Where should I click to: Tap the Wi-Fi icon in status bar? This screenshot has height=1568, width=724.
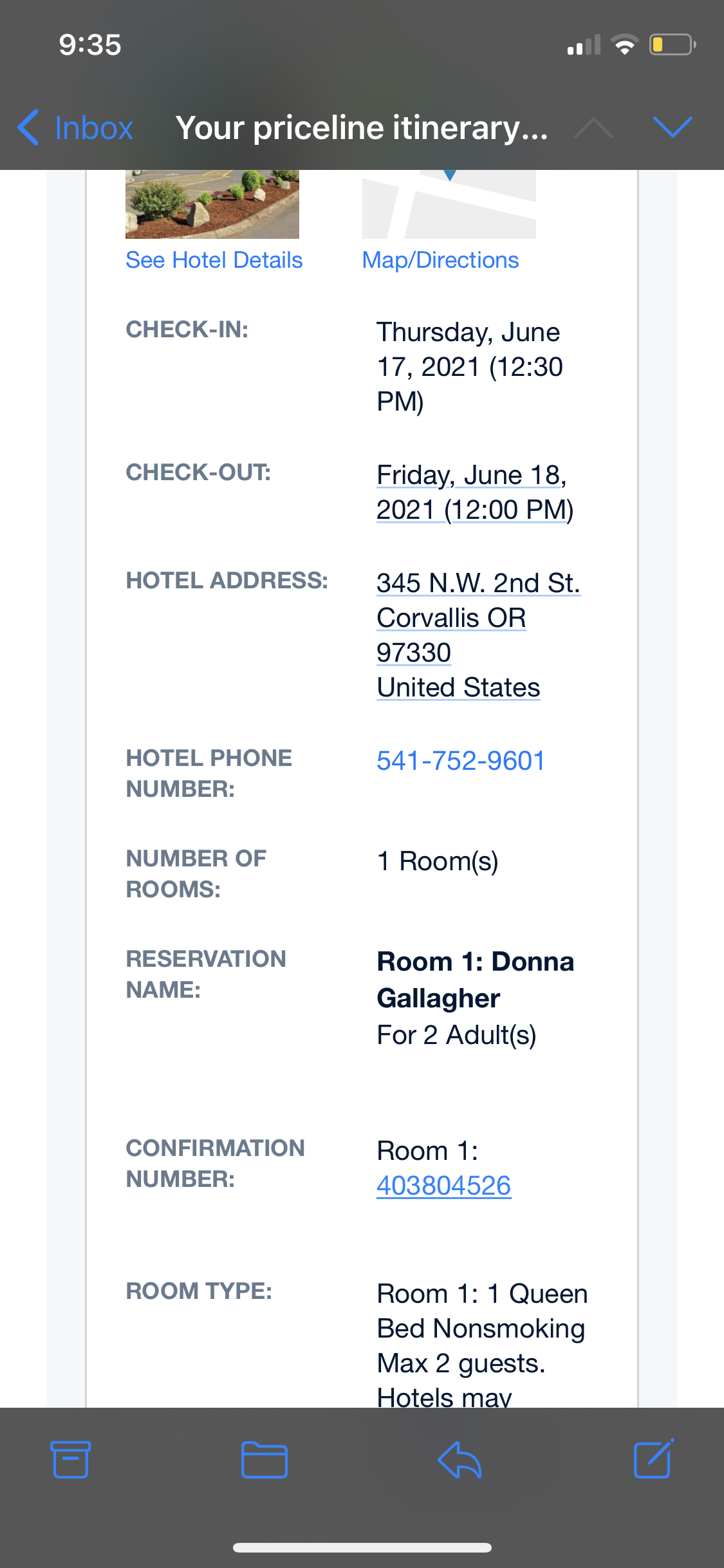tap(624, 45)
